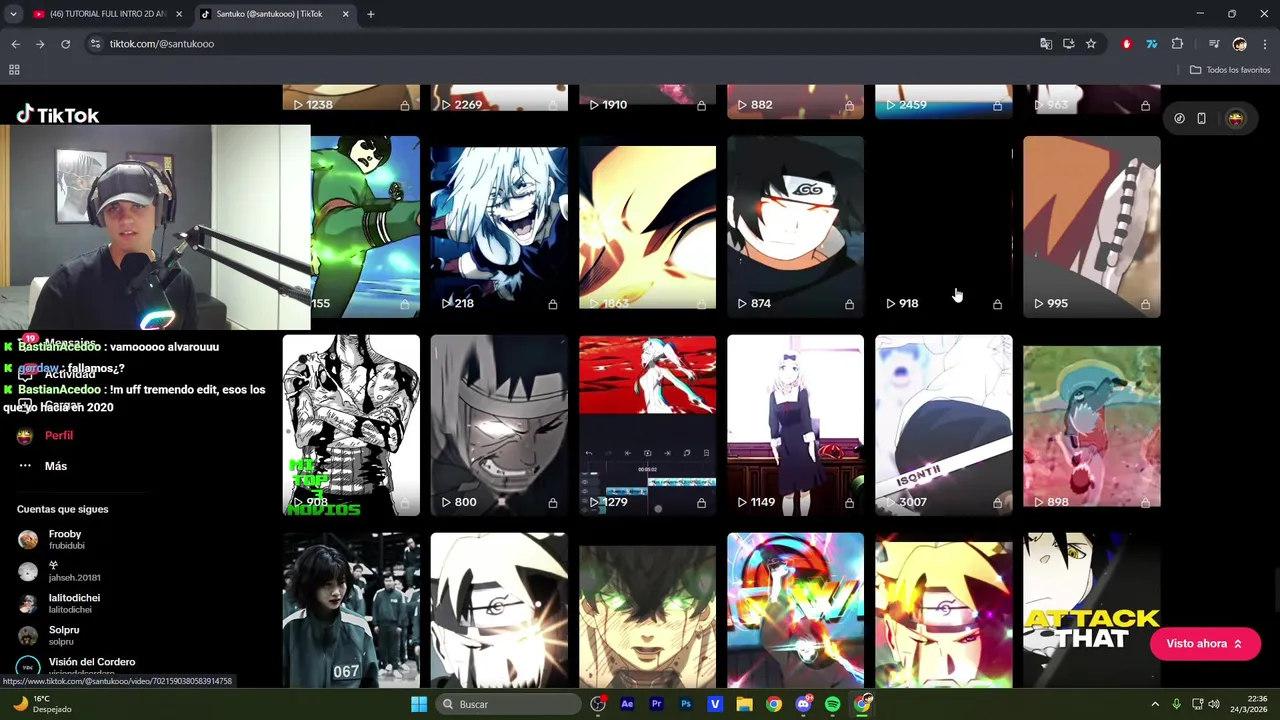Click the red hand extension icon
The image size is (1280, 720).
point(1127,44)
